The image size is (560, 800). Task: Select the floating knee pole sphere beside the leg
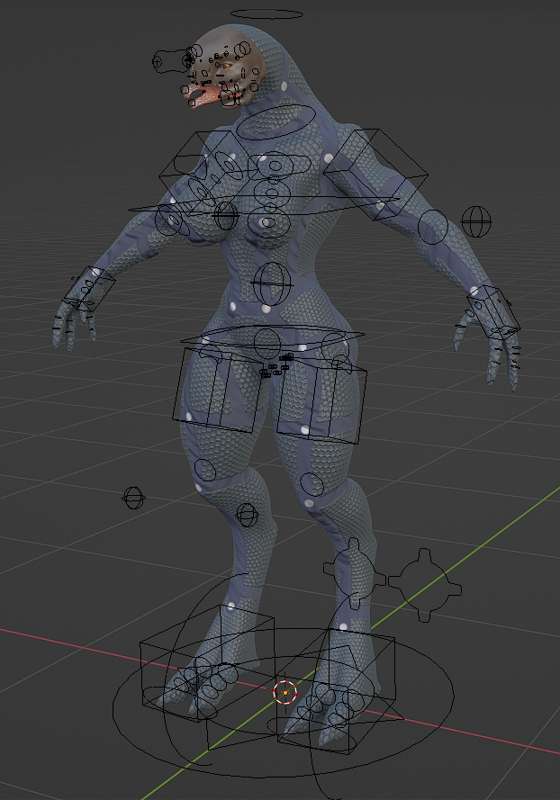134,497
